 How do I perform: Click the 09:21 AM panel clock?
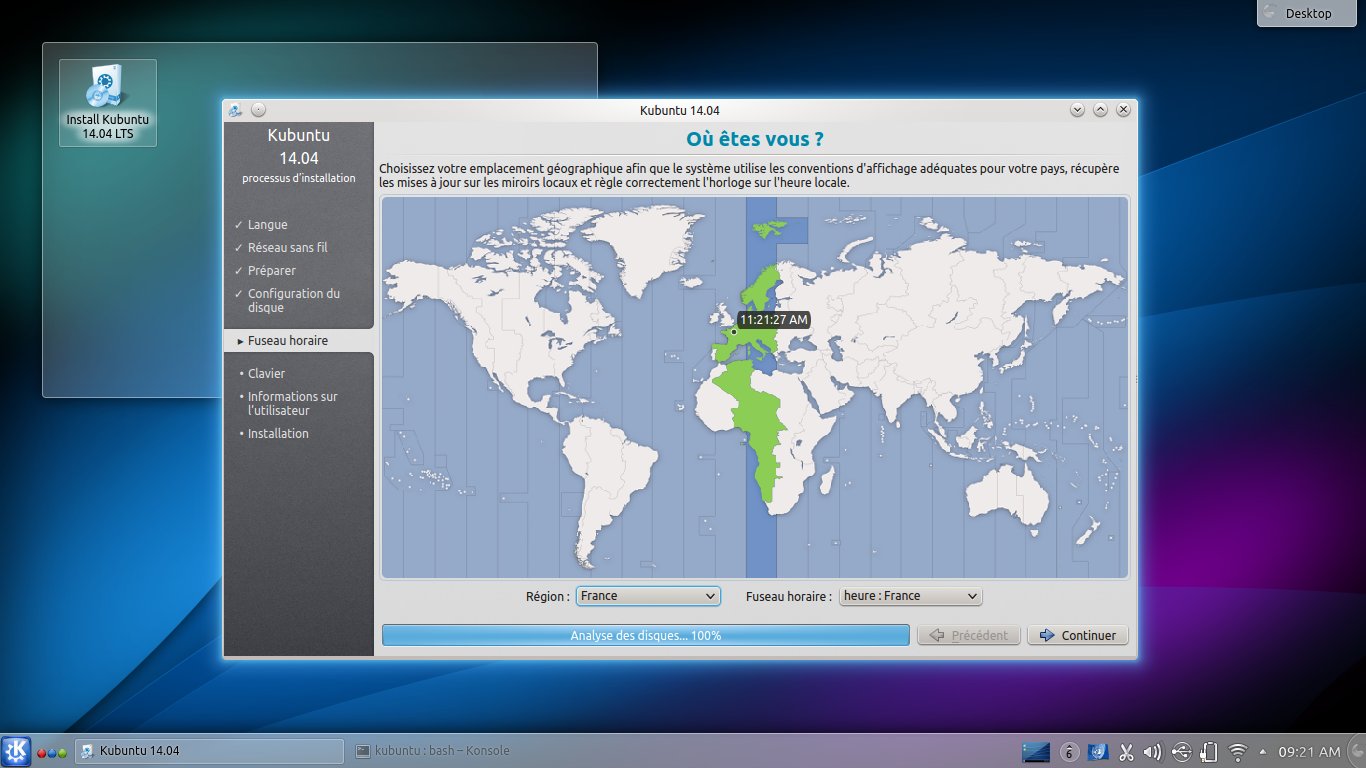(1309, 751)
